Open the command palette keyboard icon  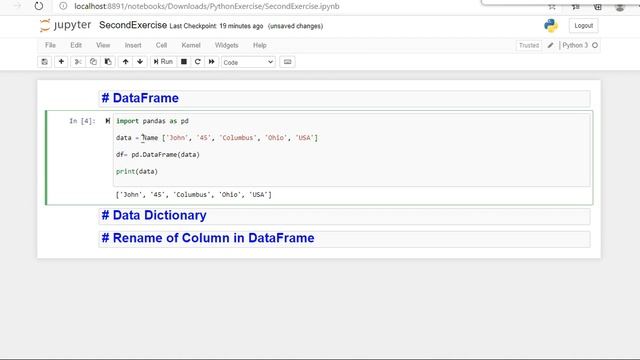[x=287, y=62]
